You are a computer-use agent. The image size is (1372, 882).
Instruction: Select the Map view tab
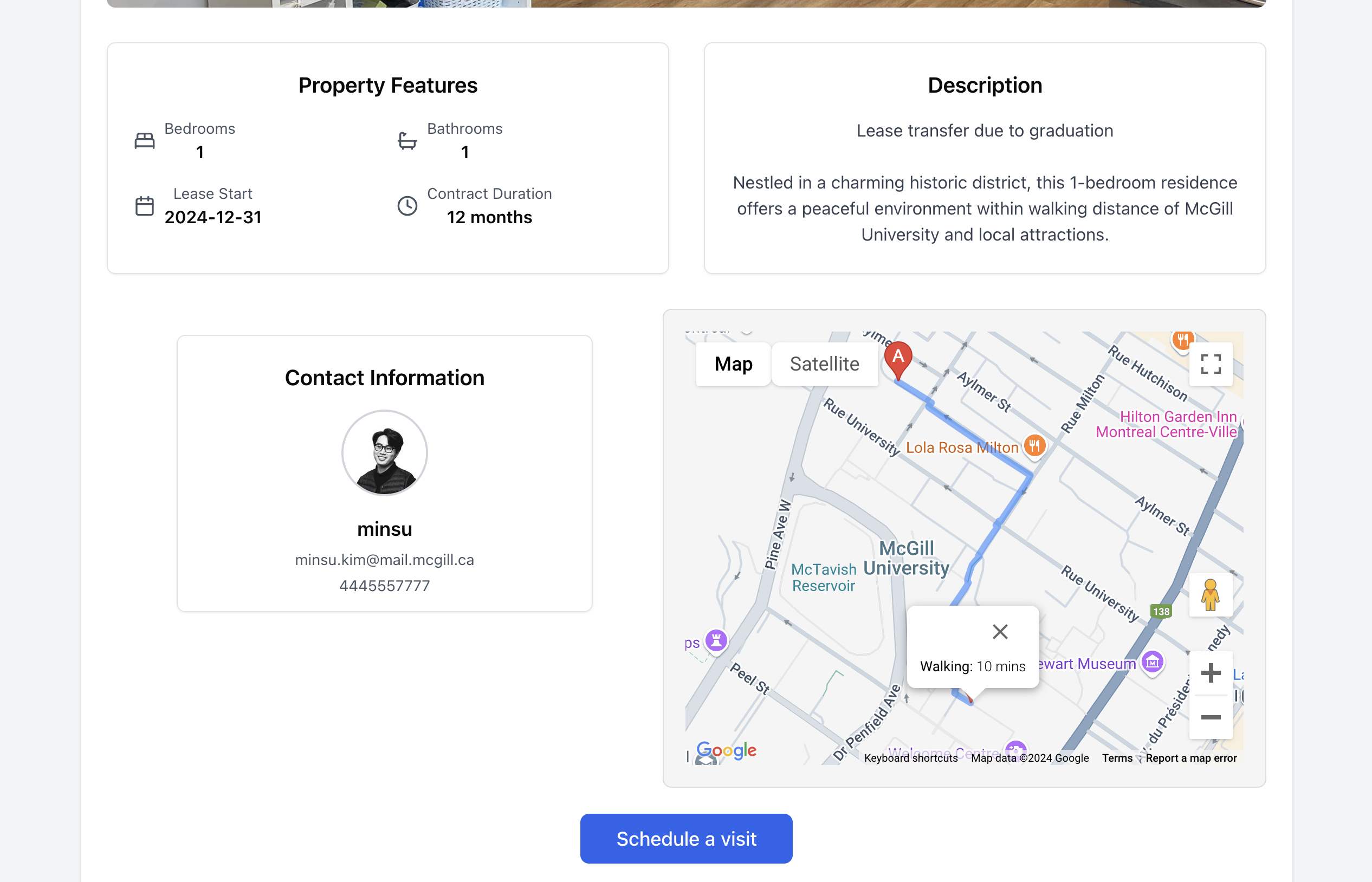(733, 364)
